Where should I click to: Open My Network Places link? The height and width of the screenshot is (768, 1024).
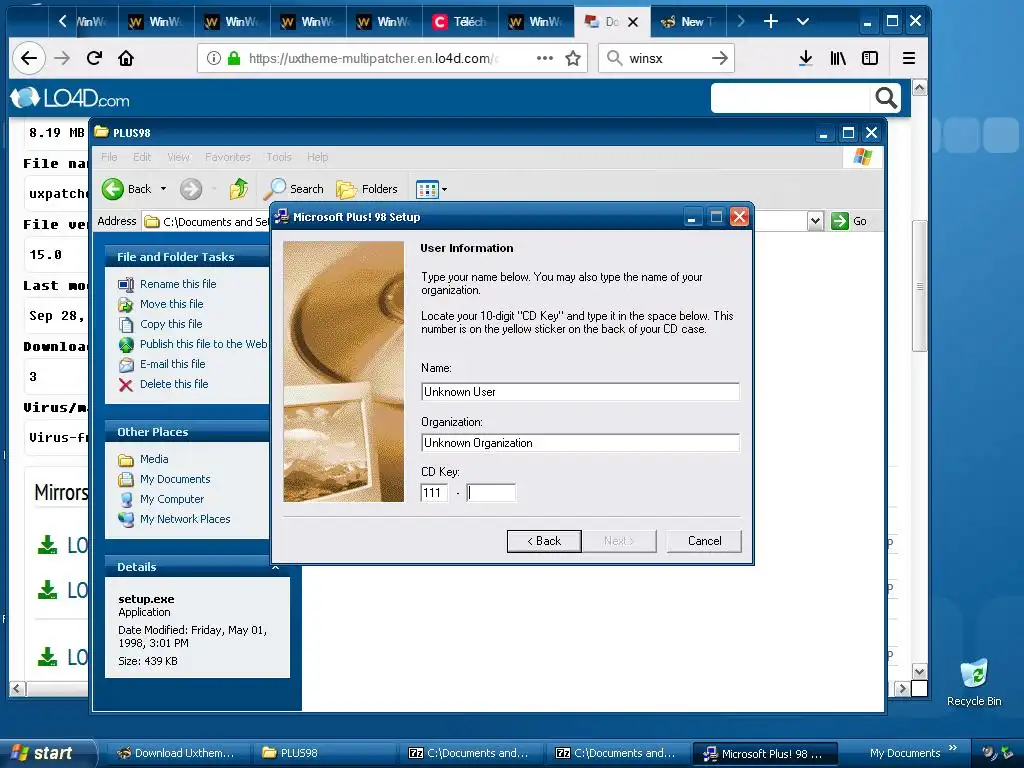[185, 519]
